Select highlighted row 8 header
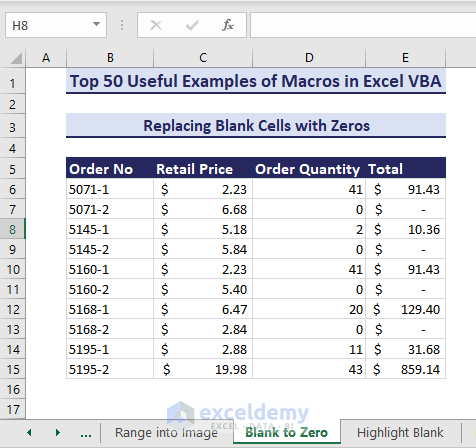The image size is (476, 448). click(x=13, y=229)
